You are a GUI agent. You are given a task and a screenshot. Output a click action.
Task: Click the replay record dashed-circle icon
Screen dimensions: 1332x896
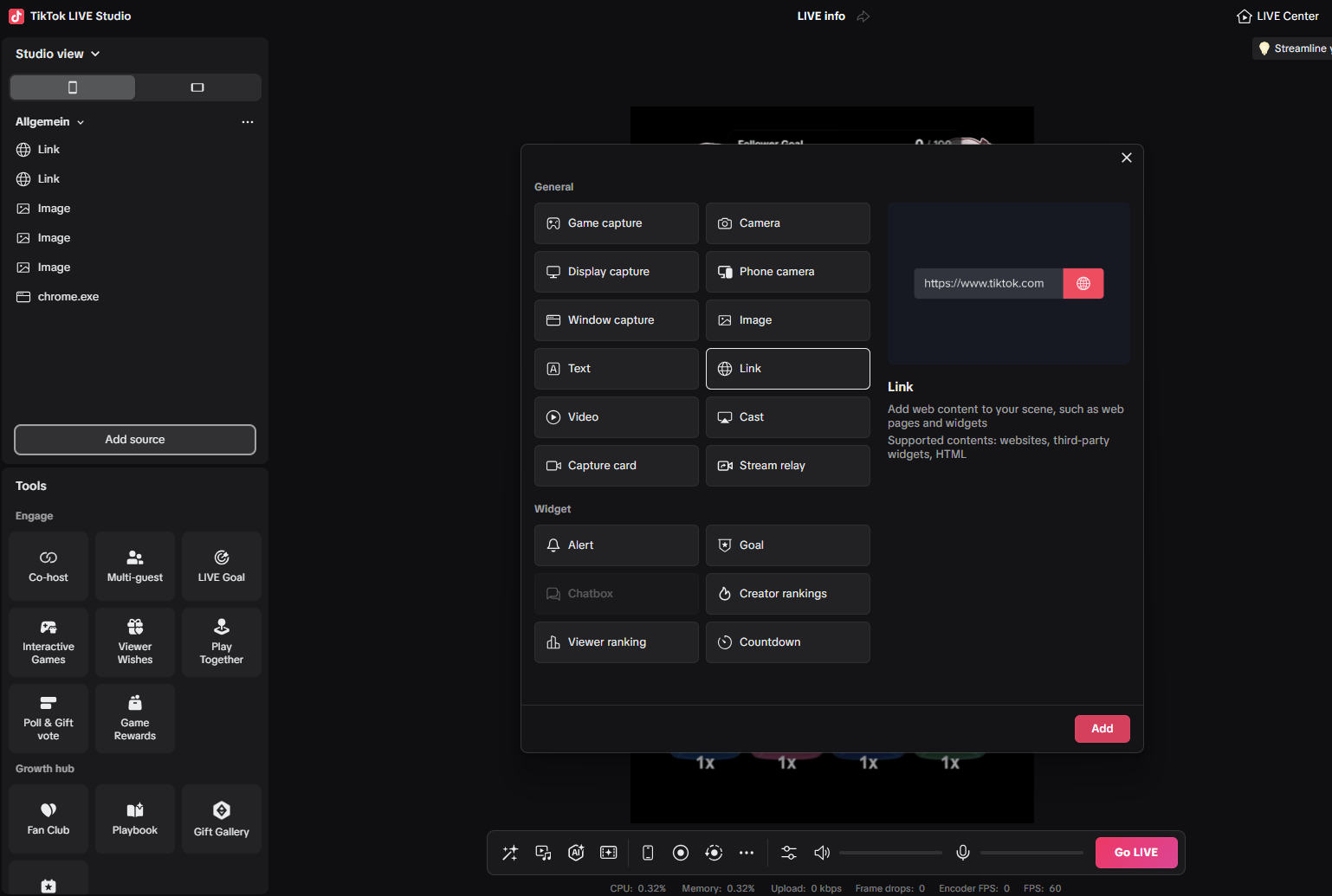click(x=714, y=853)
